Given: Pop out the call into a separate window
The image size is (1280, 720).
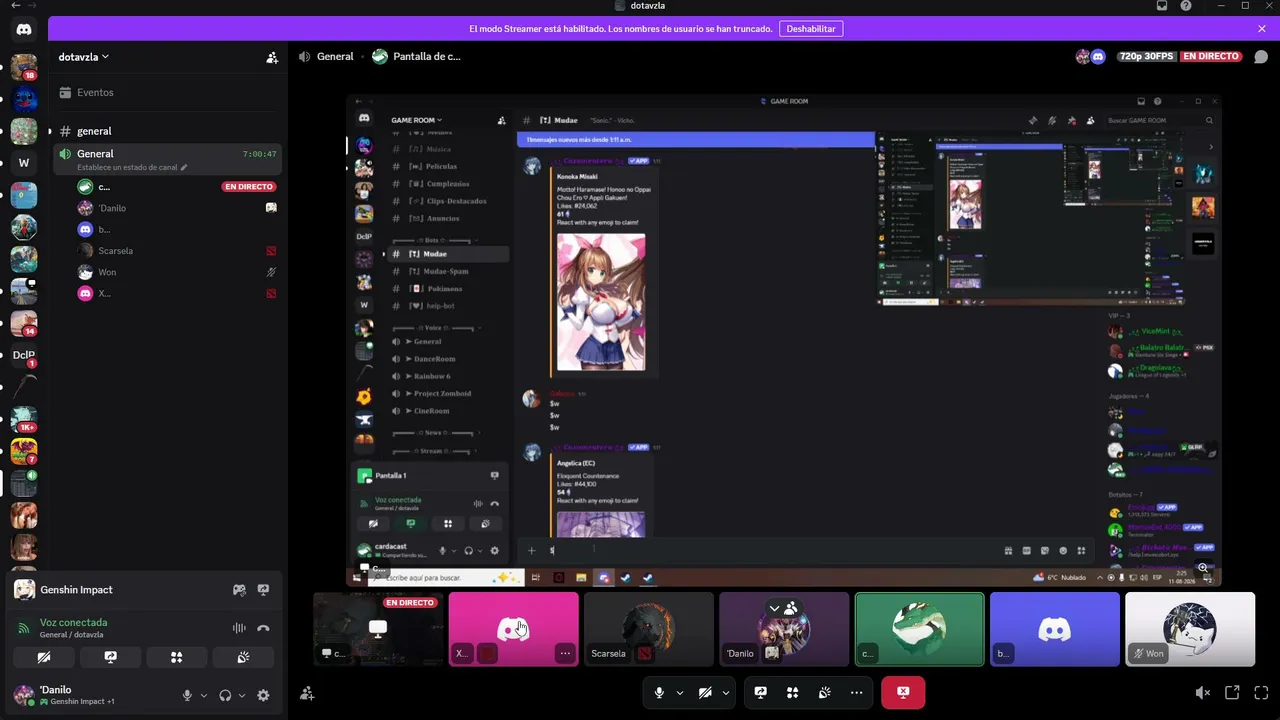Looking at the screenshot, I should 1232,692.
